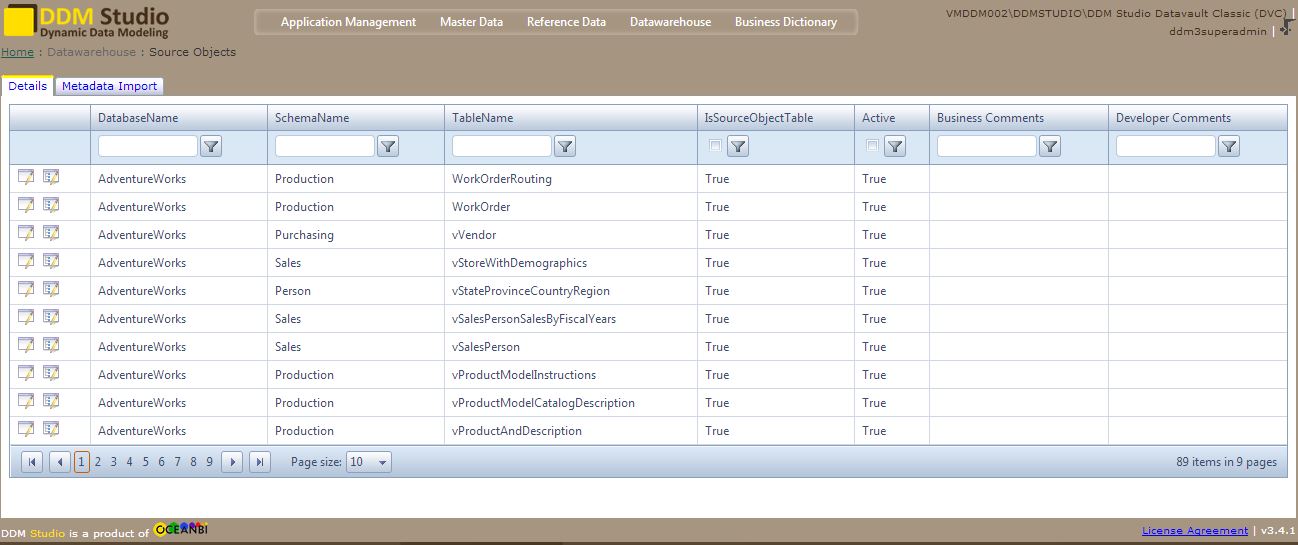
Task: Open the Datawarehouse menu
Action: pyautogui.click(x=670, y=22)
